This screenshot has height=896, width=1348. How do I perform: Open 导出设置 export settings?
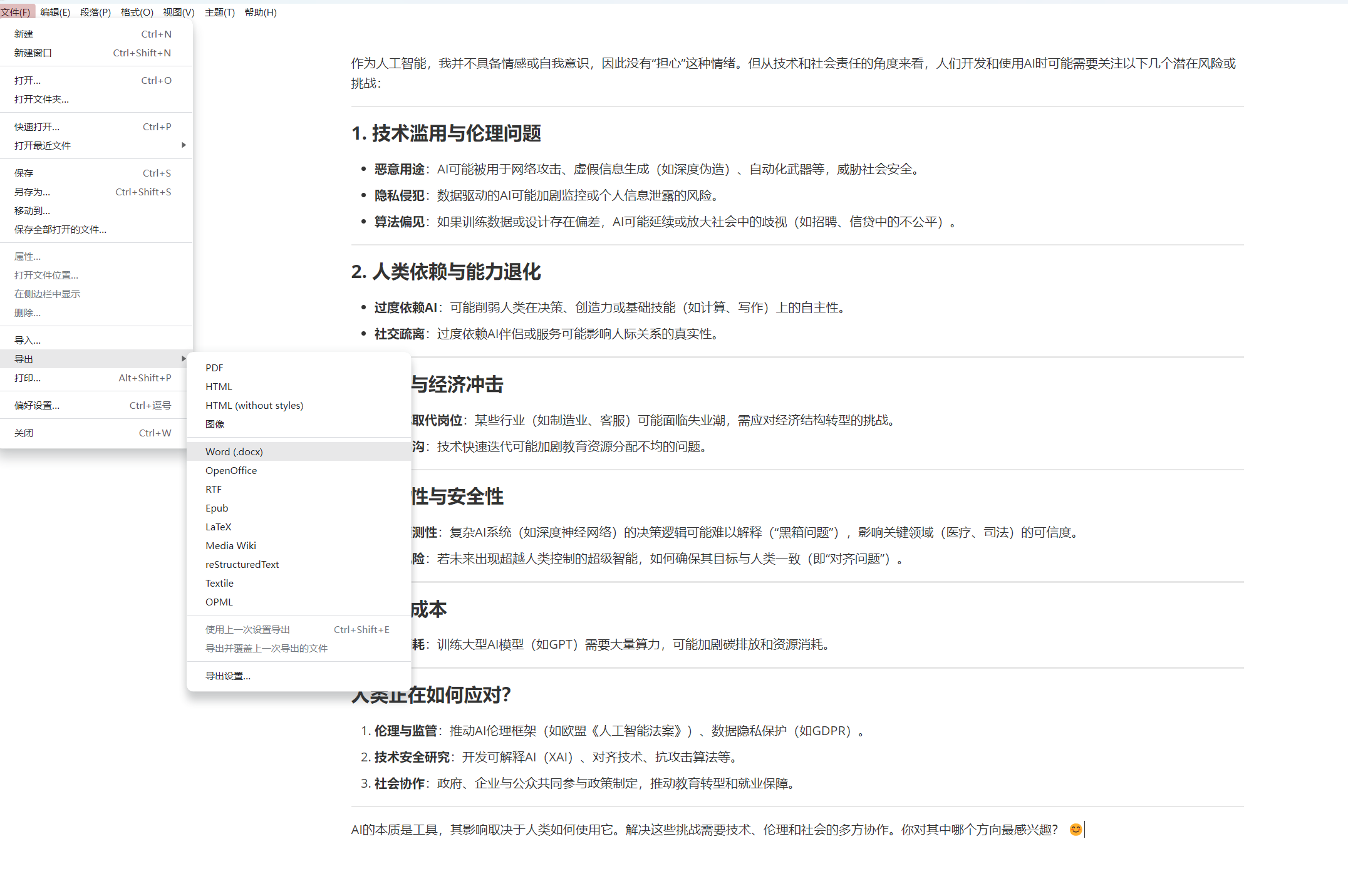point(228,676)
